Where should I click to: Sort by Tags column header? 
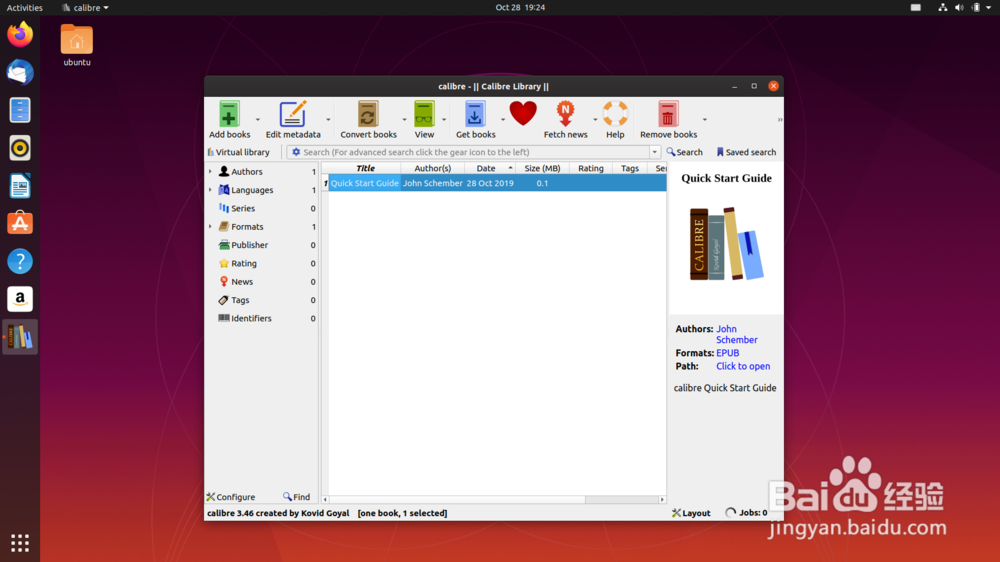tap(629, 168)
